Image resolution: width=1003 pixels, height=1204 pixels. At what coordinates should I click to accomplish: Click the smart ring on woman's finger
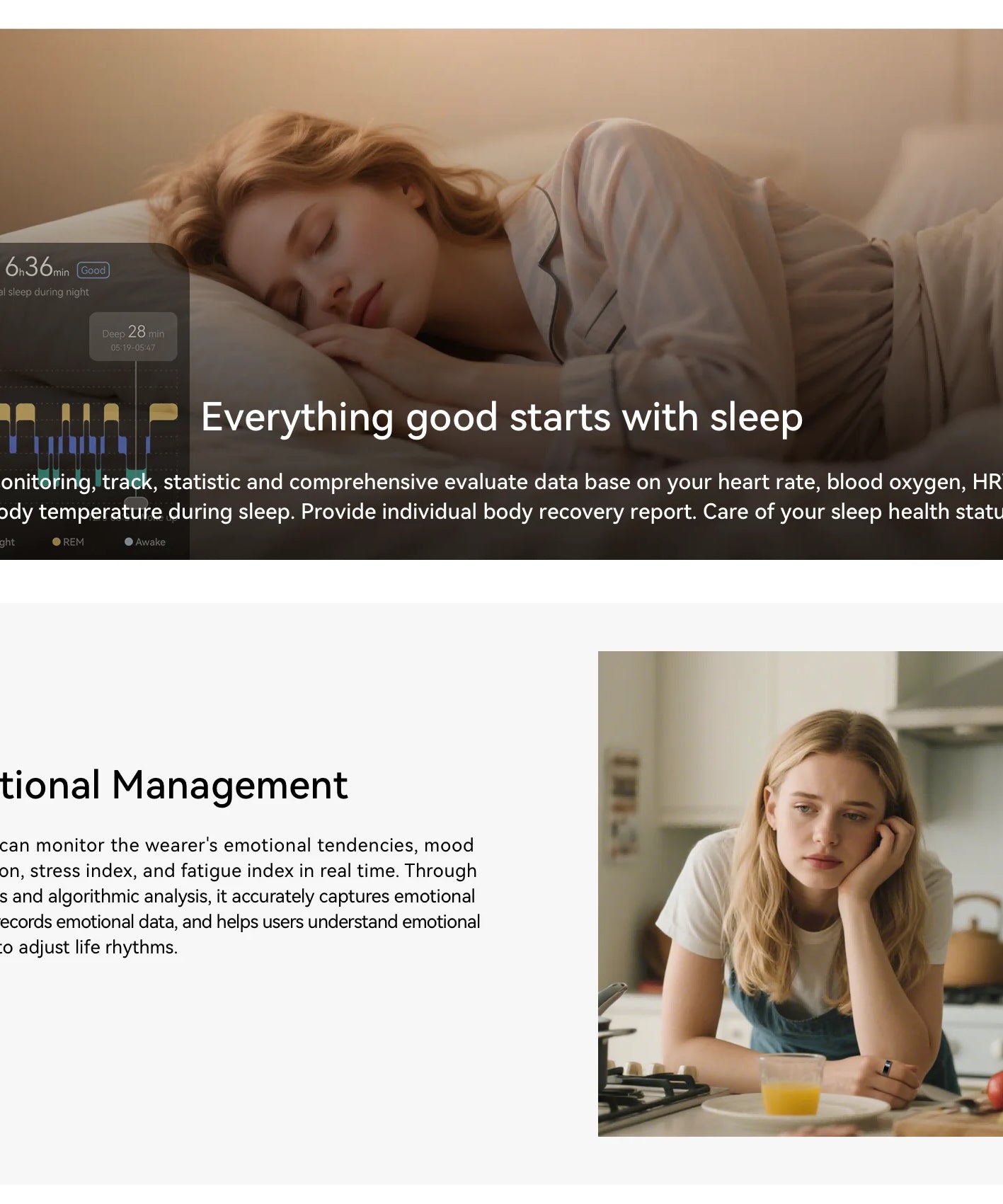pyautogui.click(x=886, y=1067)
